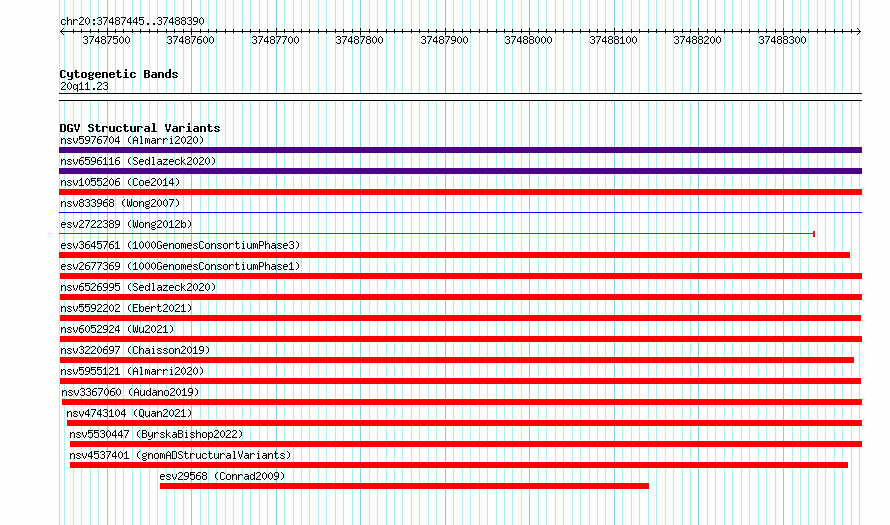
Task: Click ruler position 37488000
Action: point(528,40)
